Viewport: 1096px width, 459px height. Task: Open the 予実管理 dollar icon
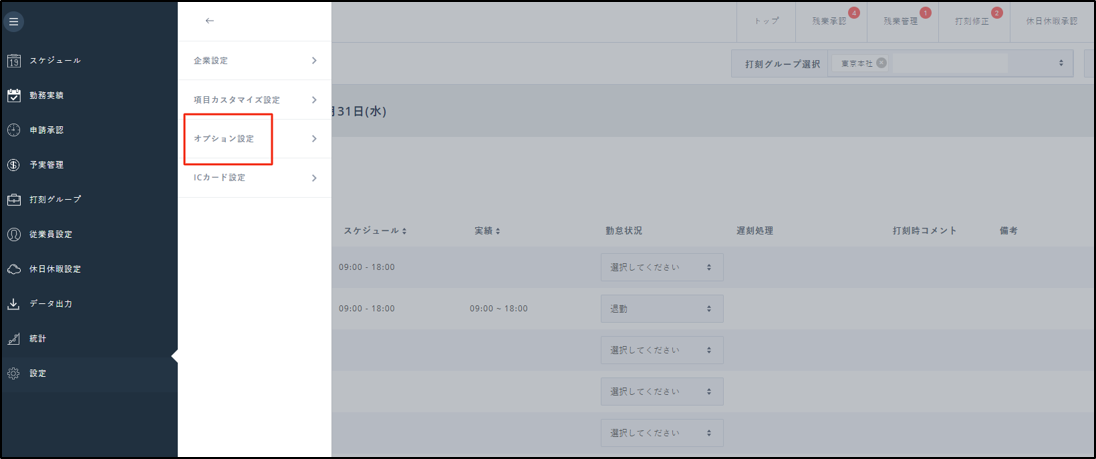pyautogui.click(x=14, y=165)
